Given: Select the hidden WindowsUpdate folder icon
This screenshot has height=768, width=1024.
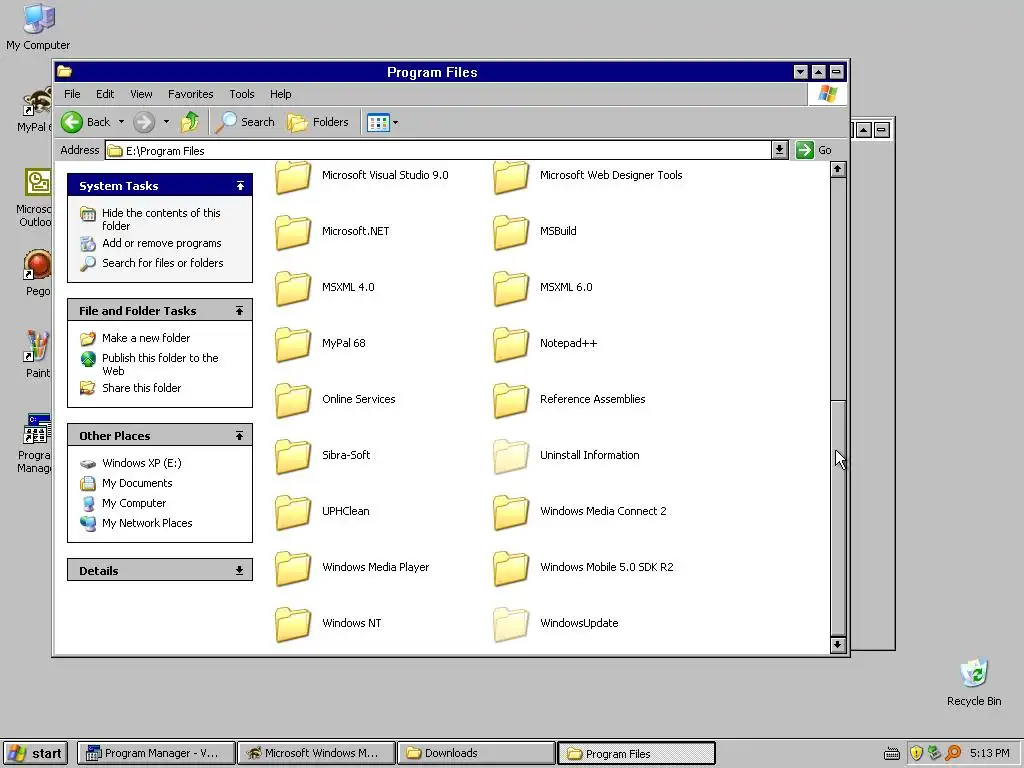Looking at the screenshot, I should 511,625.
